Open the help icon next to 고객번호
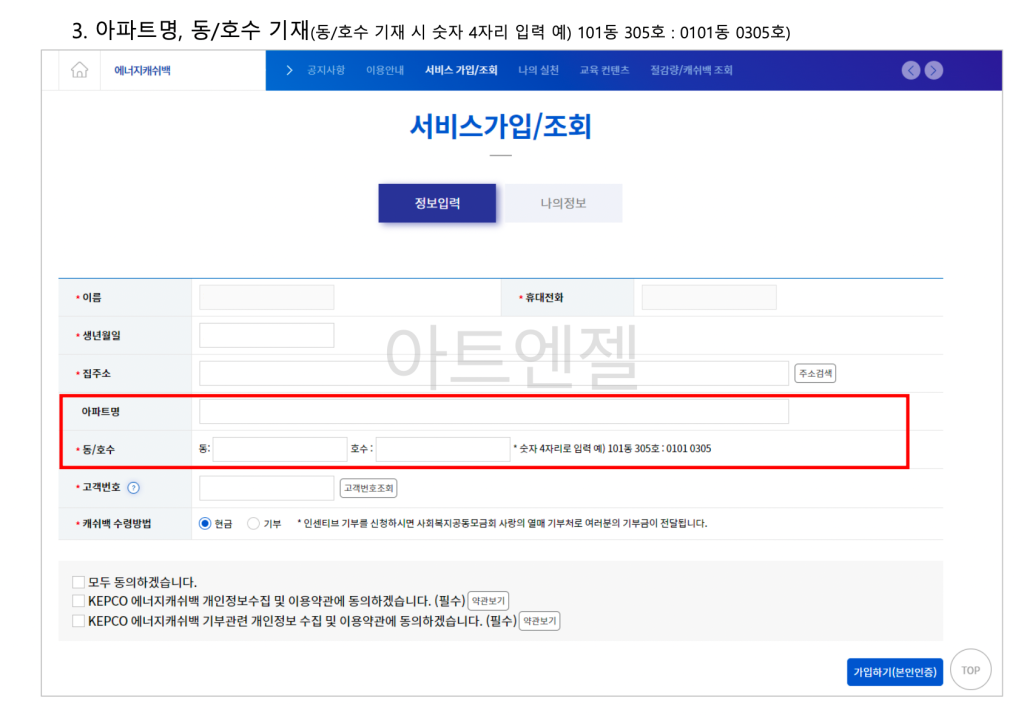Viewport: 1024px width, 715px height. click(135, 488)
